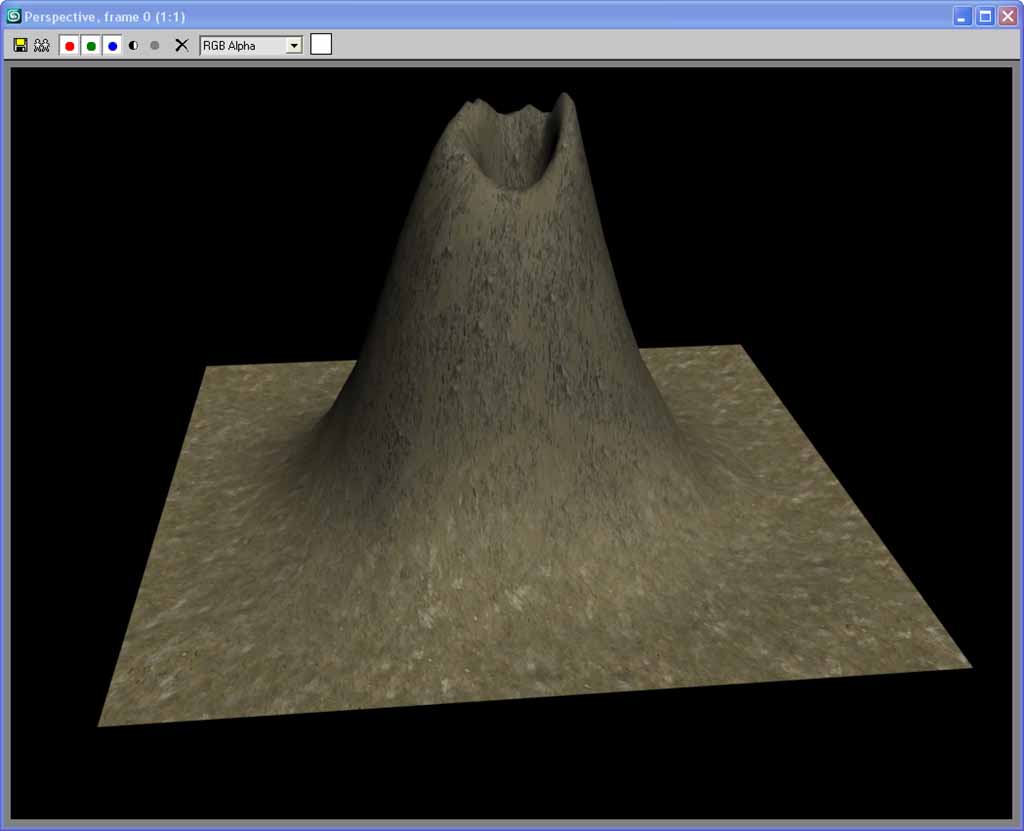Show the alpha channel with the half-circle icon
1024x831 pixels.
[134, 45]
